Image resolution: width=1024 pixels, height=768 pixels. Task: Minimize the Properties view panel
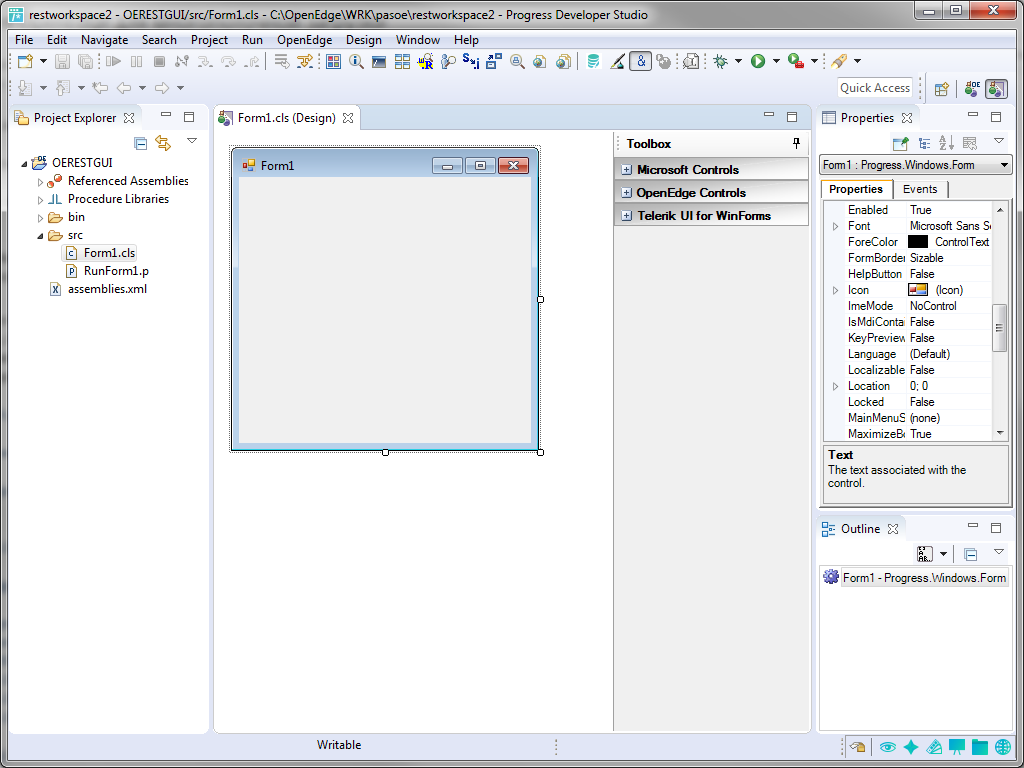[973, 115]
